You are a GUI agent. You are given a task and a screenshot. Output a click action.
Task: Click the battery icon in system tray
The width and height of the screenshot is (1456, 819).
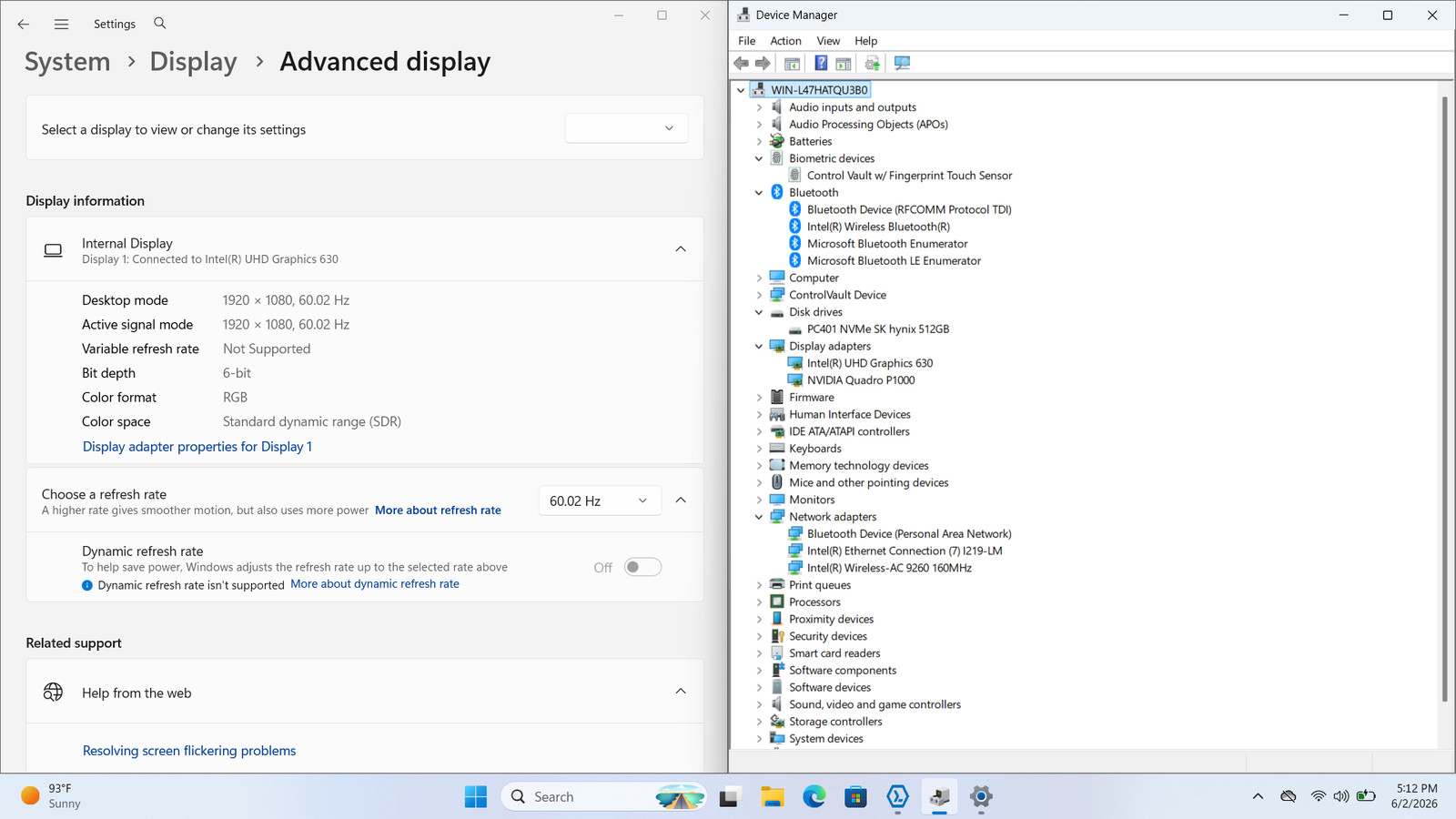click(1366, 796)
